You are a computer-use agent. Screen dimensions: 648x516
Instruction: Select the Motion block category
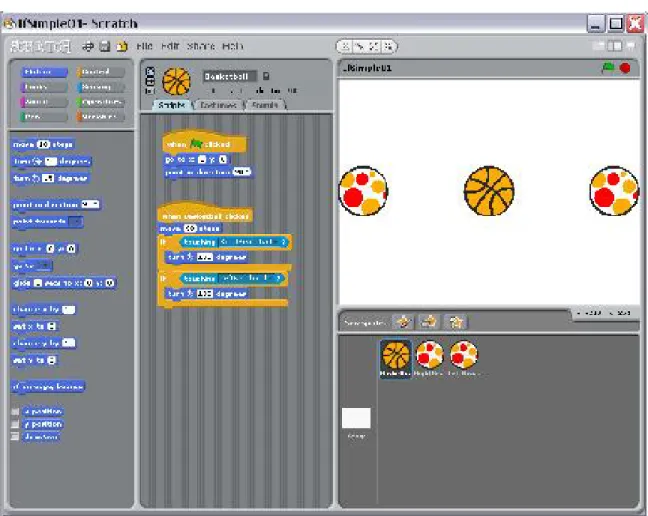pos(44,72)
